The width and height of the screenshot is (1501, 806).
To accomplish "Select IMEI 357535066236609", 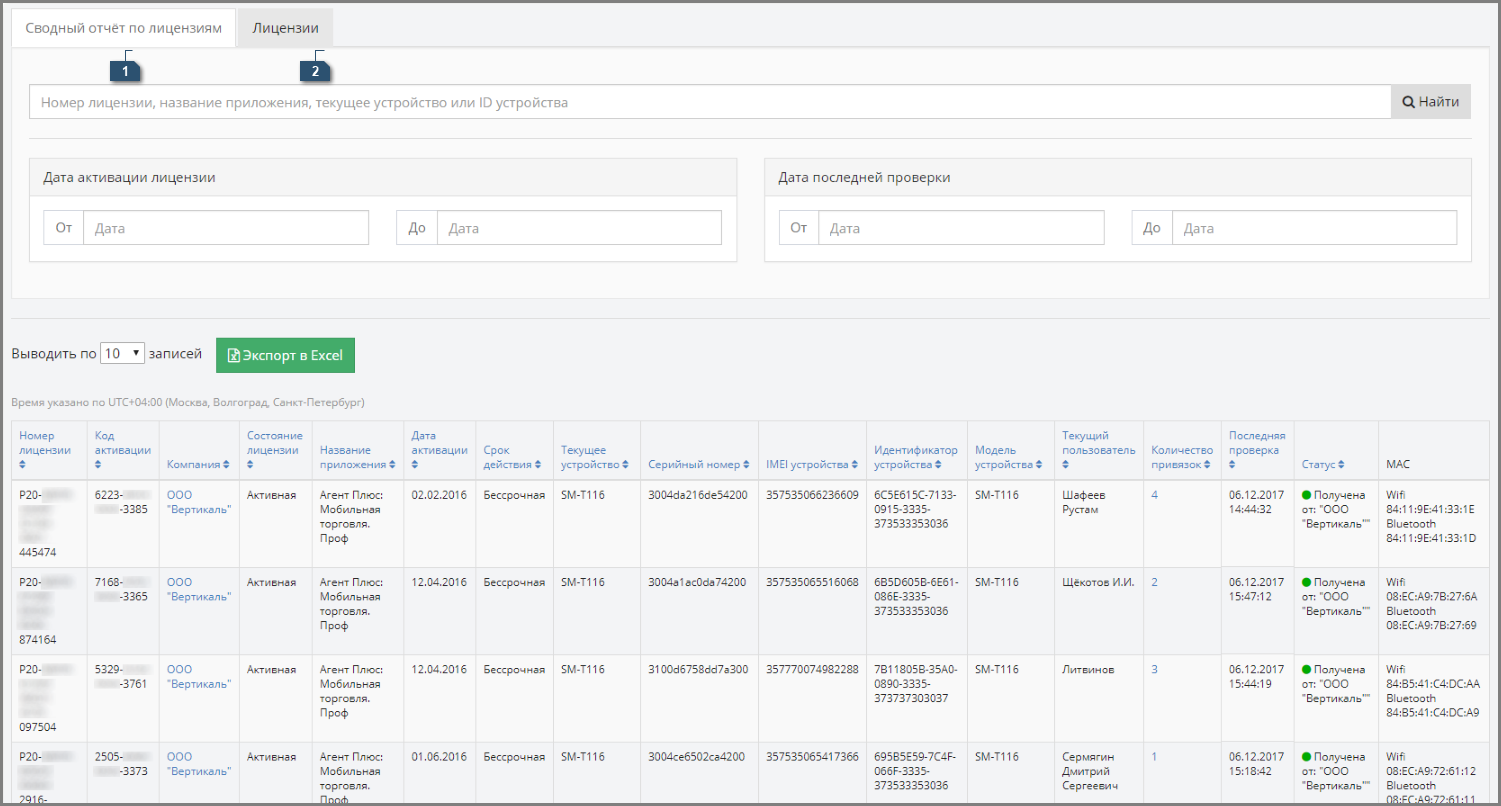I will [x=812, y=495].
